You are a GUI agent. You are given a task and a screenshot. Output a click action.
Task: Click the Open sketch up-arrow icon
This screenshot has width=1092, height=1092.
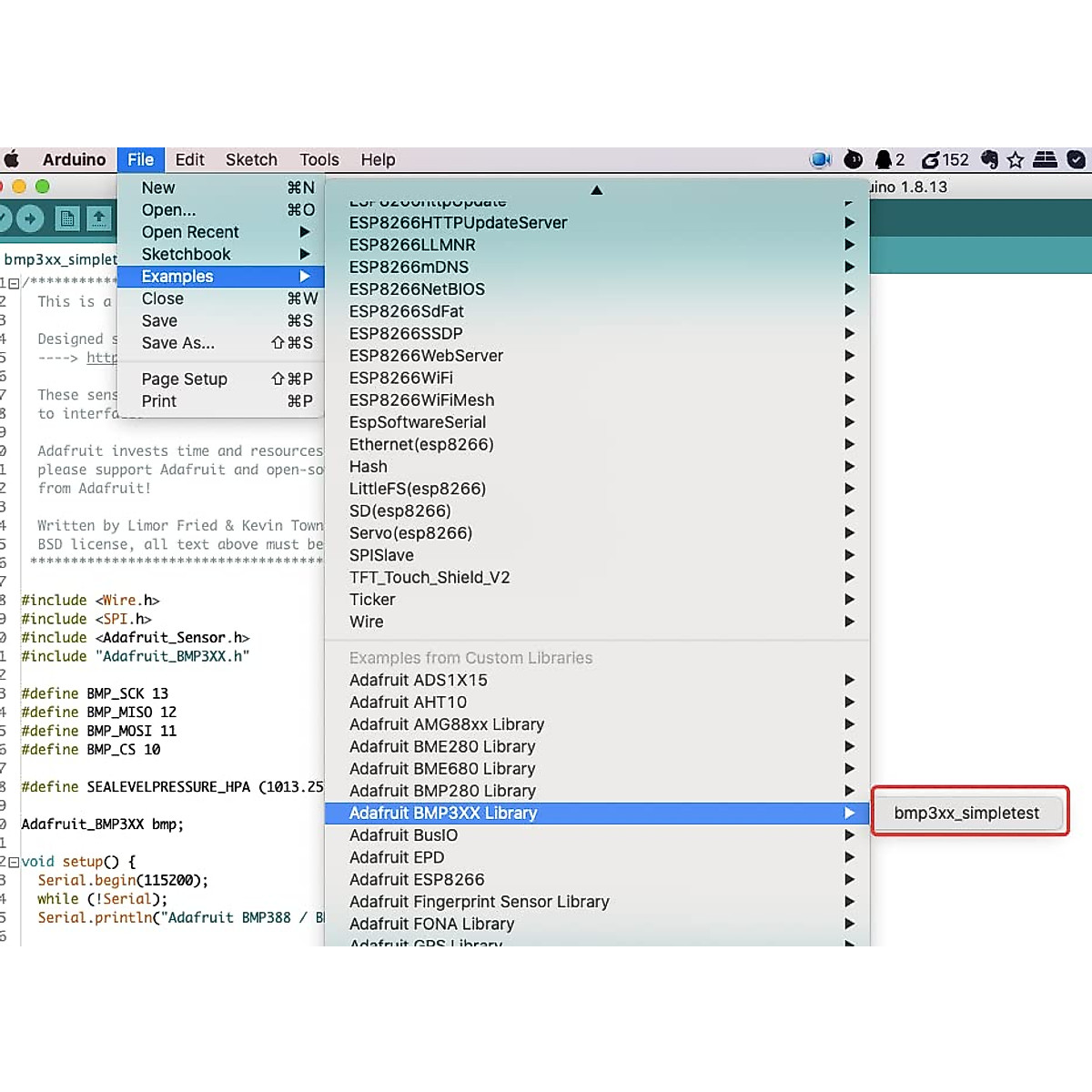point(98,218)
